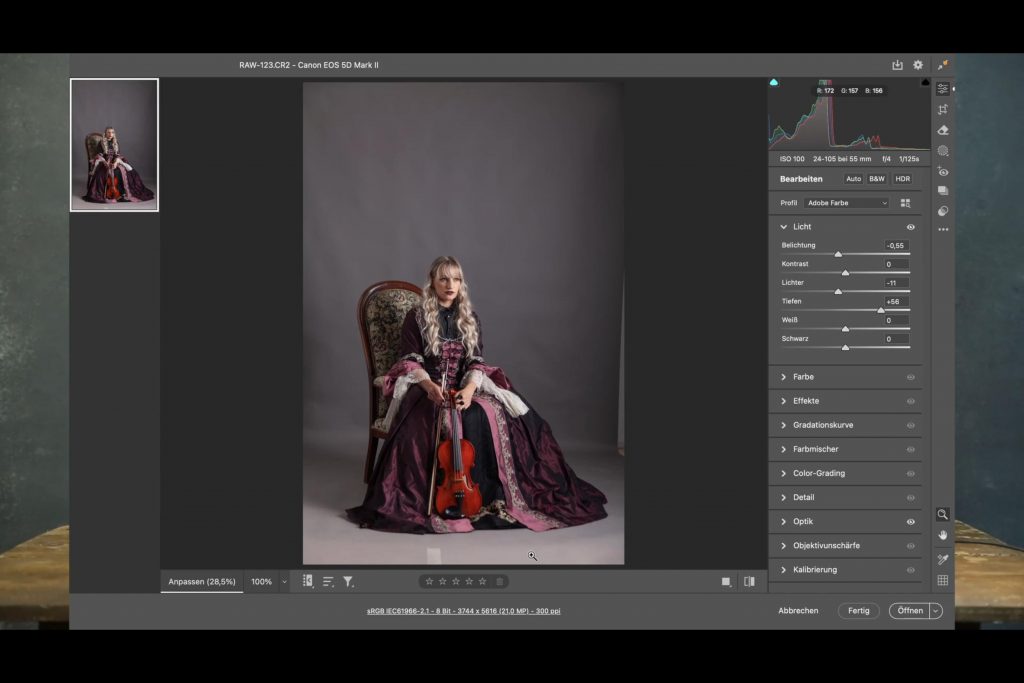Toggle the grid overlay icon
Viewport: 1024px width, 683px height.
coord(942,580)
